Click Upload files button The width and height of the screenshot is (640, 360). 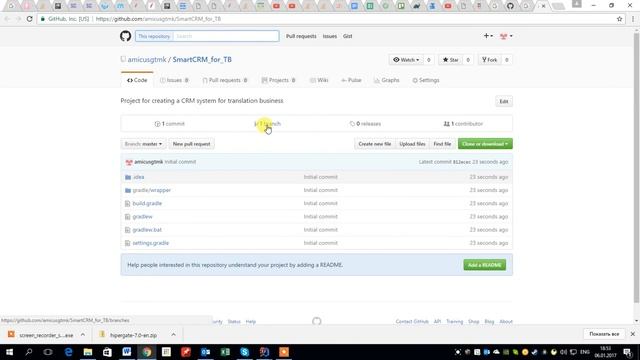click(x=412, y=144)
